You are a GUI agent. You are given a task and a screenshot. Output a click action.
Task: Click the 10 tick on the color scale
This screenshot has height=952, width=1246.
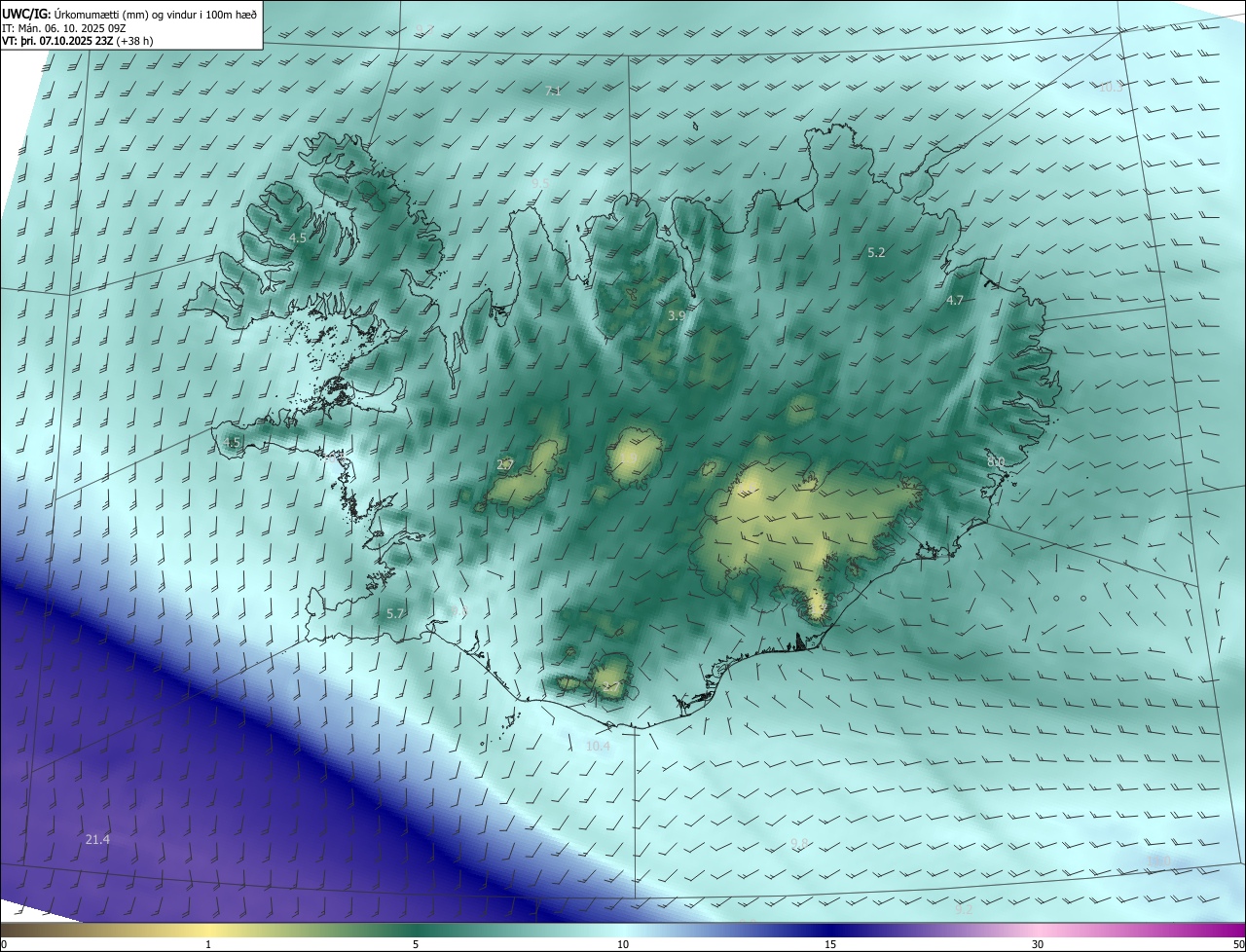623,944
